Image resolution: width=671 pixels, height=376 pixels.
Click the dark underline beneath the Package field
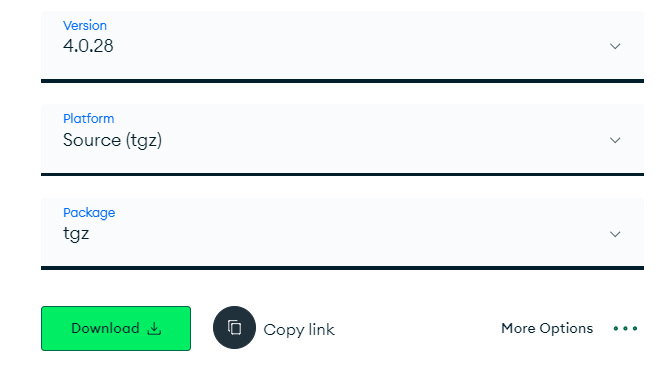coord(342,268)
